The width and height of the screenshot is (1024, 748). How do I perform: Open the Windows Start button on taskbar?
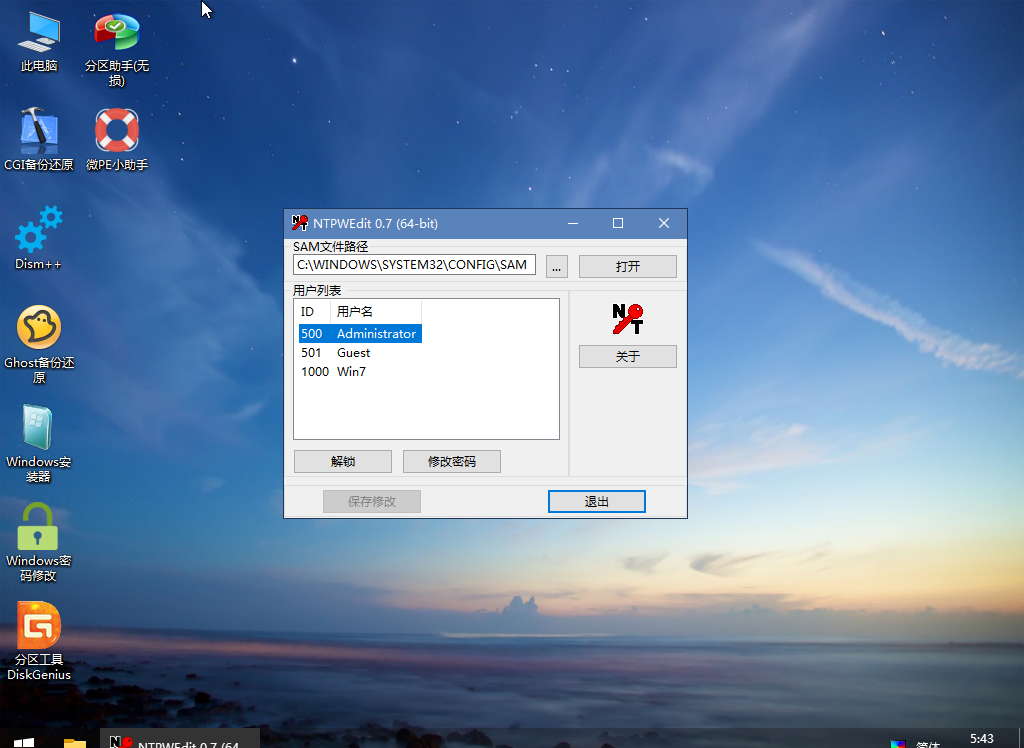(x=25, y=741)
